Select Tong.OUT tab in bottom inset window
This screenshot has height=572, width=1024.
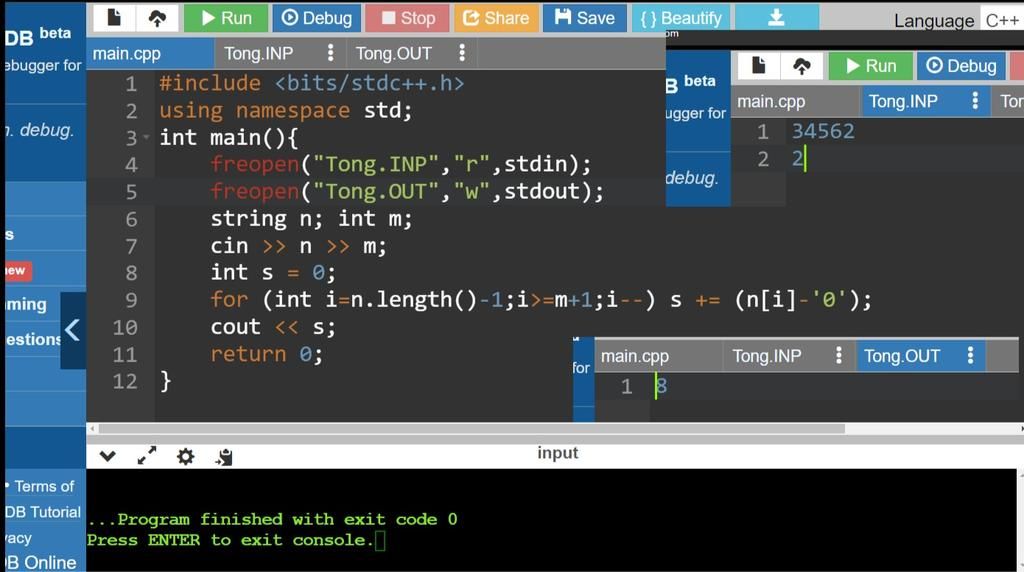(x=902, y=356)
